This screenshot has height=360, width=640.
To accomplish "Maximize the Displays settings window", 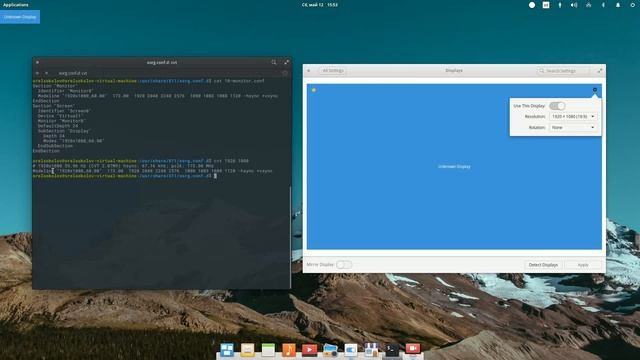I will (600, 71).
